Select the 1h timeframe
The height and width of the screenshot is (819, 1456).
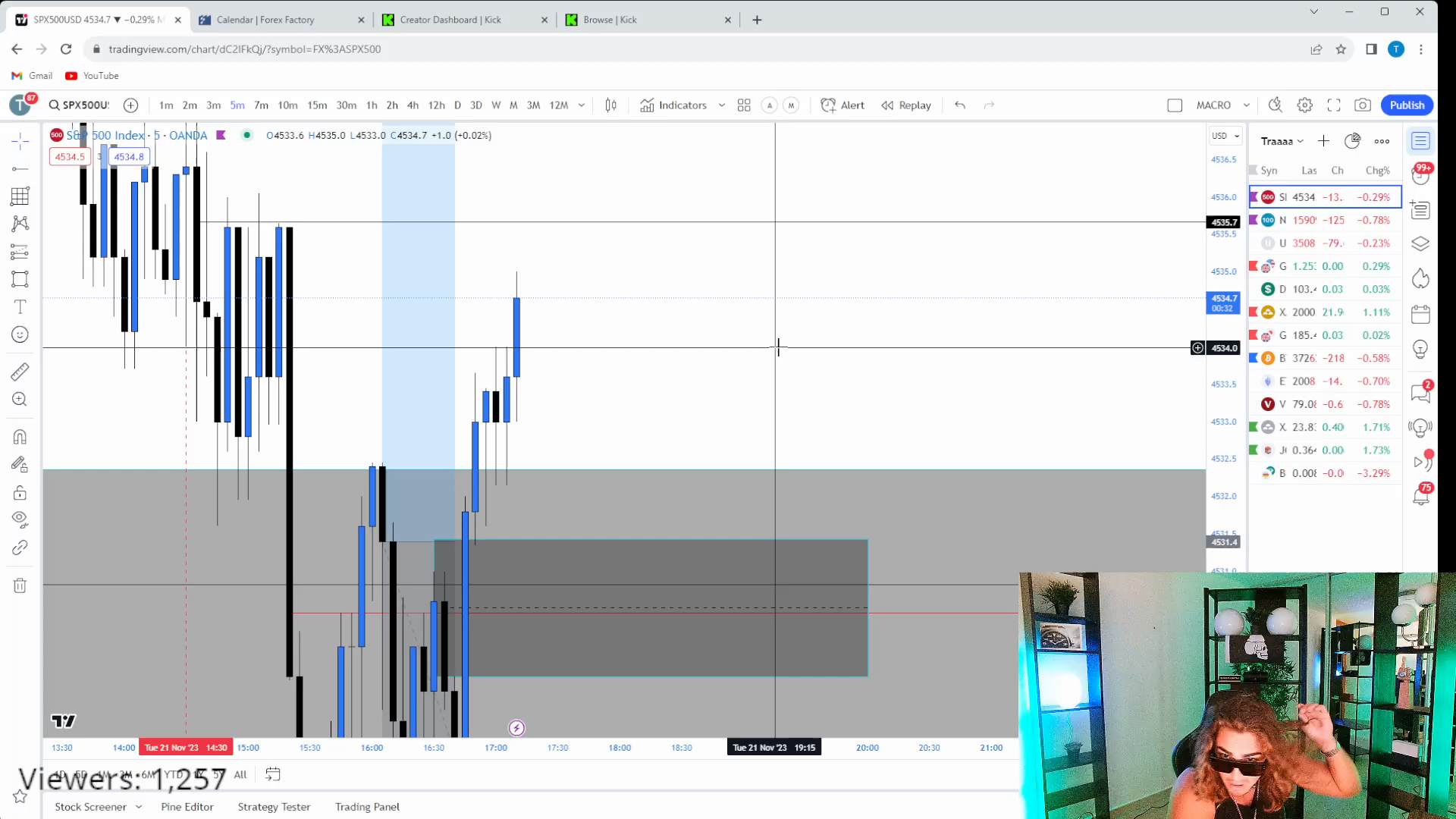[x=372, y=105]
